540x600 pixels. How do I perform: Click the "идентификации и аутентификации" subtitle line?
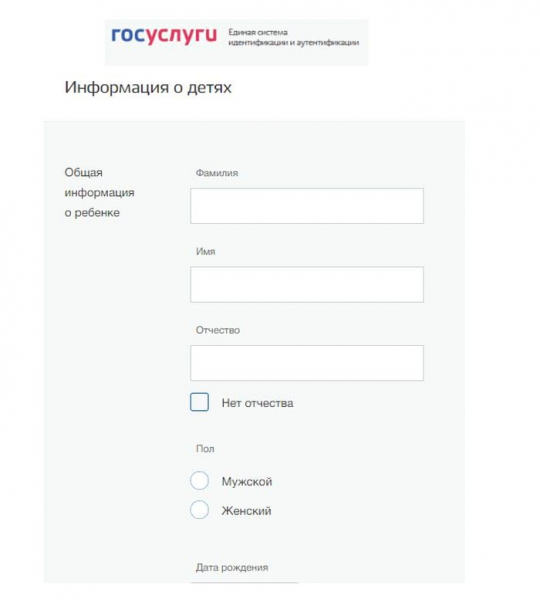point(294,42)
